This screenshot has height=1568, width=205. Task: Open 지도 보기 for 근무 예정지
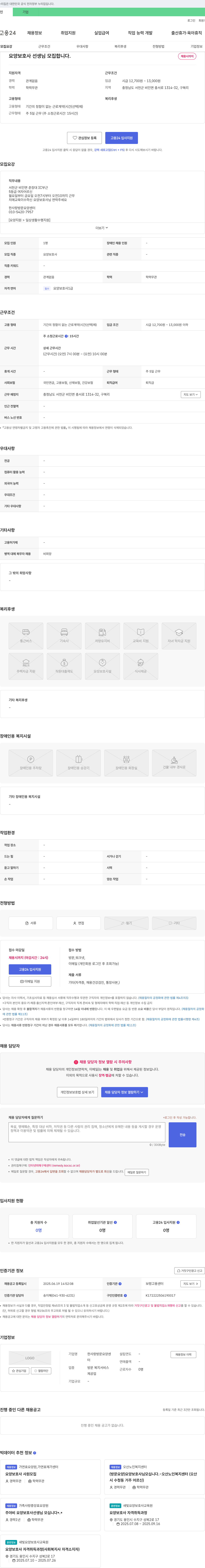pos(190,394)
